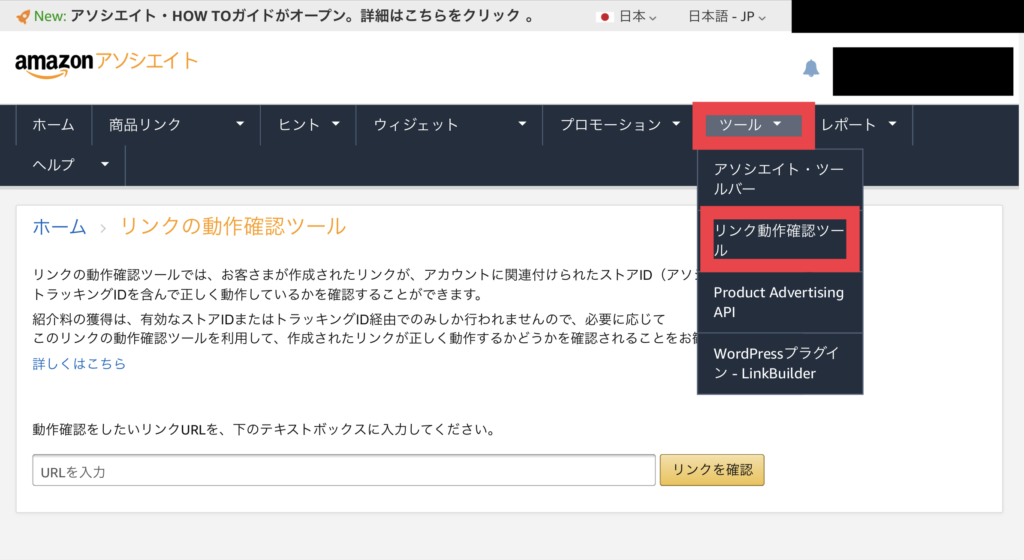The image size is (1024, 560).
Task: Click the リンクを確認 button
Action: point(712,470)
